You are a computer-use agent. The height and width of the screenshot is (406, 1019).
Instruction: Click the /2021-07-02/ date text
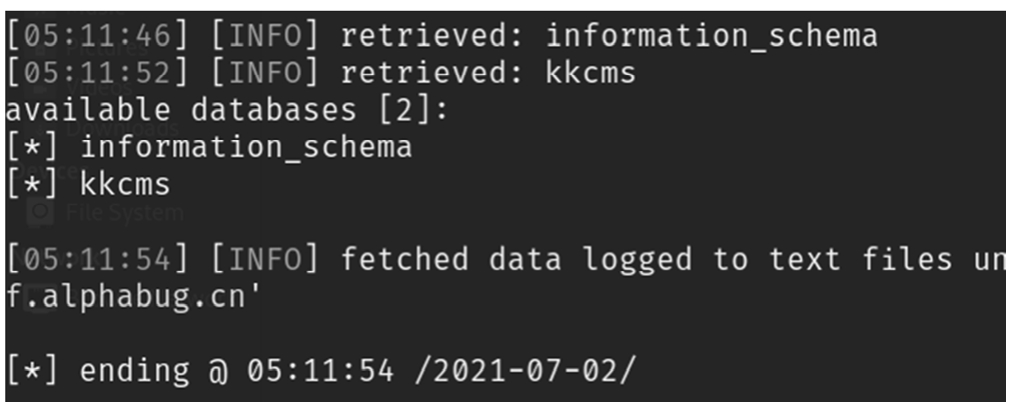[x=524, y=371]
